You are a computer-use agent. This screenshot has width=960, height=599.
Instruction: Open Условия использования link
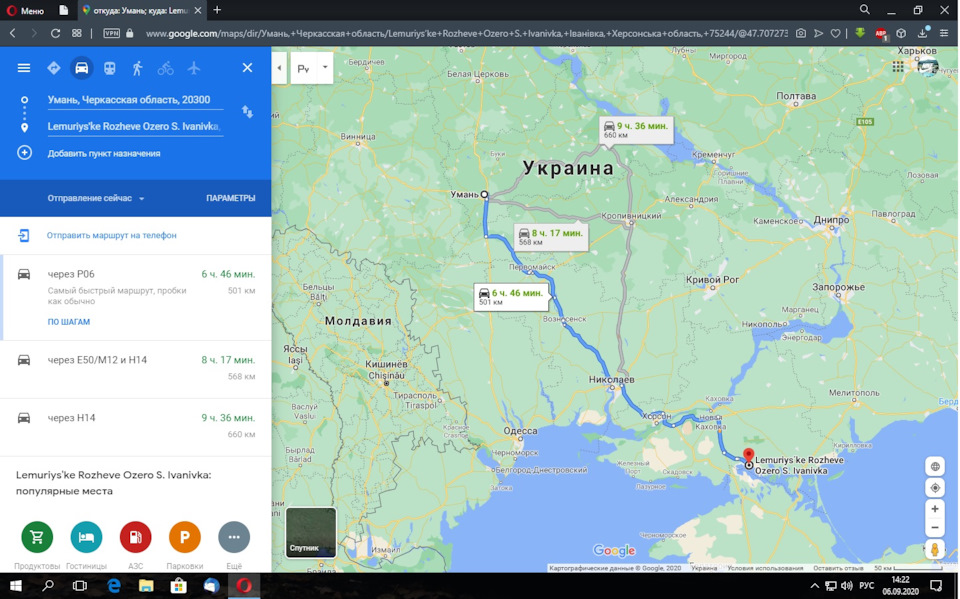(765, 568)
